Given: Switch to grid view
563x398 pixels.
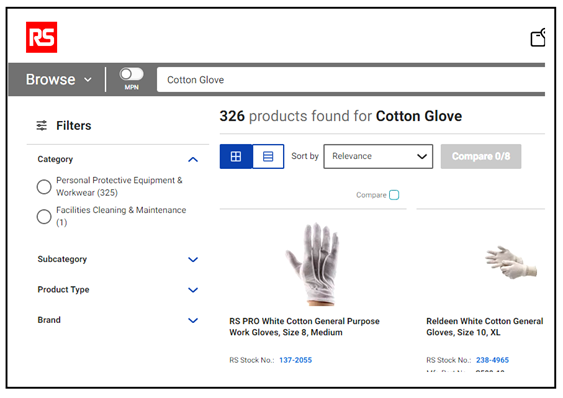Looking at the screenshot, I should (x=236, y=157).
